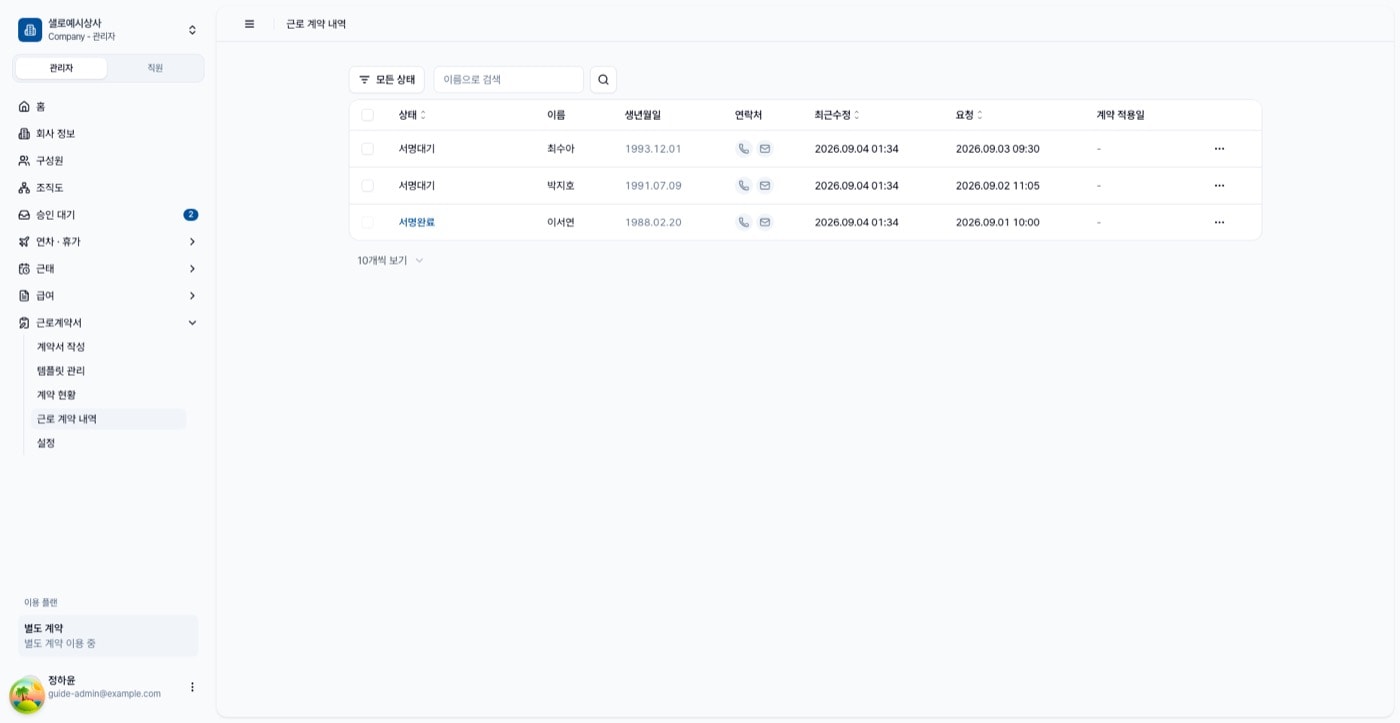The width and height of the screenshot is (1400, 723).
Task: Open 회사 정보 in the sidebar
Action: tap(108, 133)
